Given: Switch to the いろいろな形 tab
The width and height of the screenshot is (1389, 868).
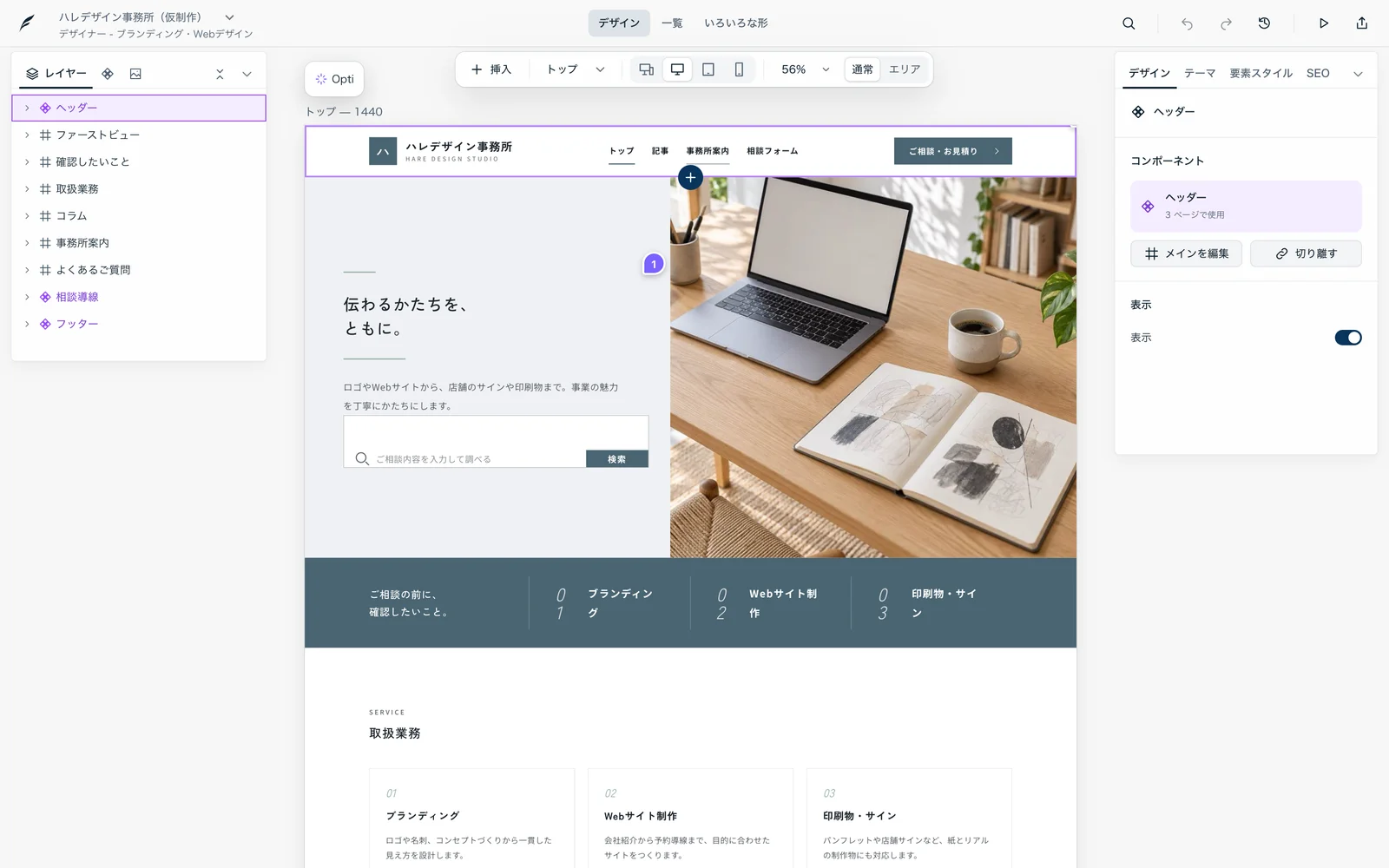Looking at the screenshot, I should [x=735, y=23].
